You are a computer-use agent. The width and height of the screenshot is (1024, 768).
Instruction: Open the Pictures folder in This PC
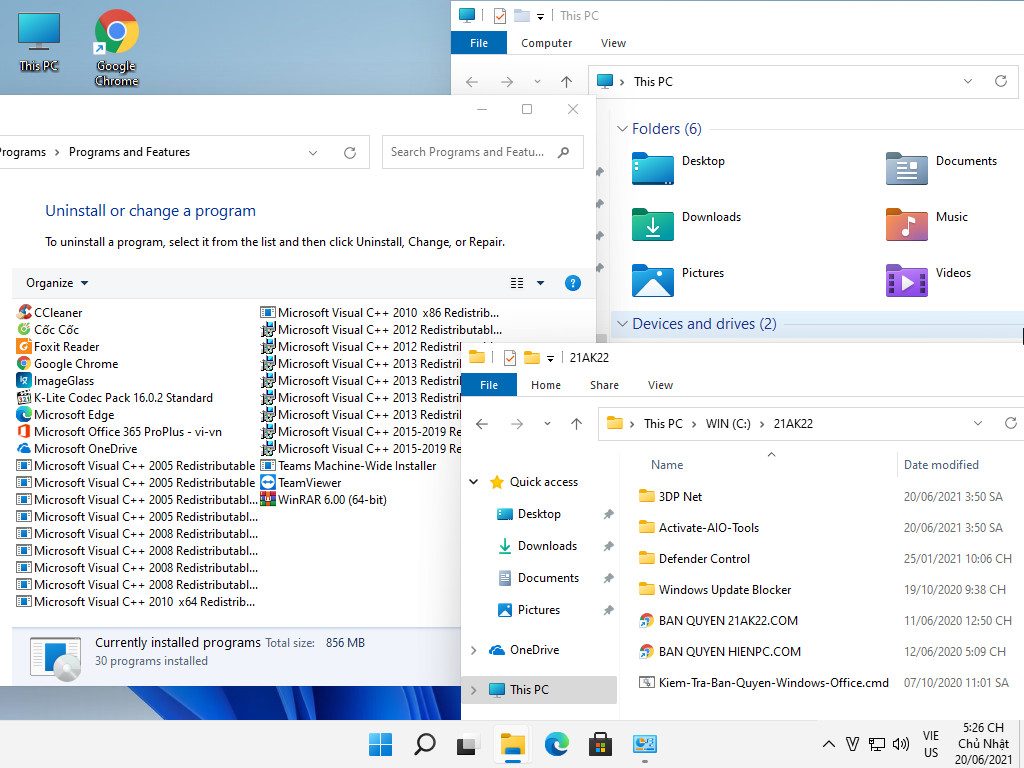coord(678,280)
